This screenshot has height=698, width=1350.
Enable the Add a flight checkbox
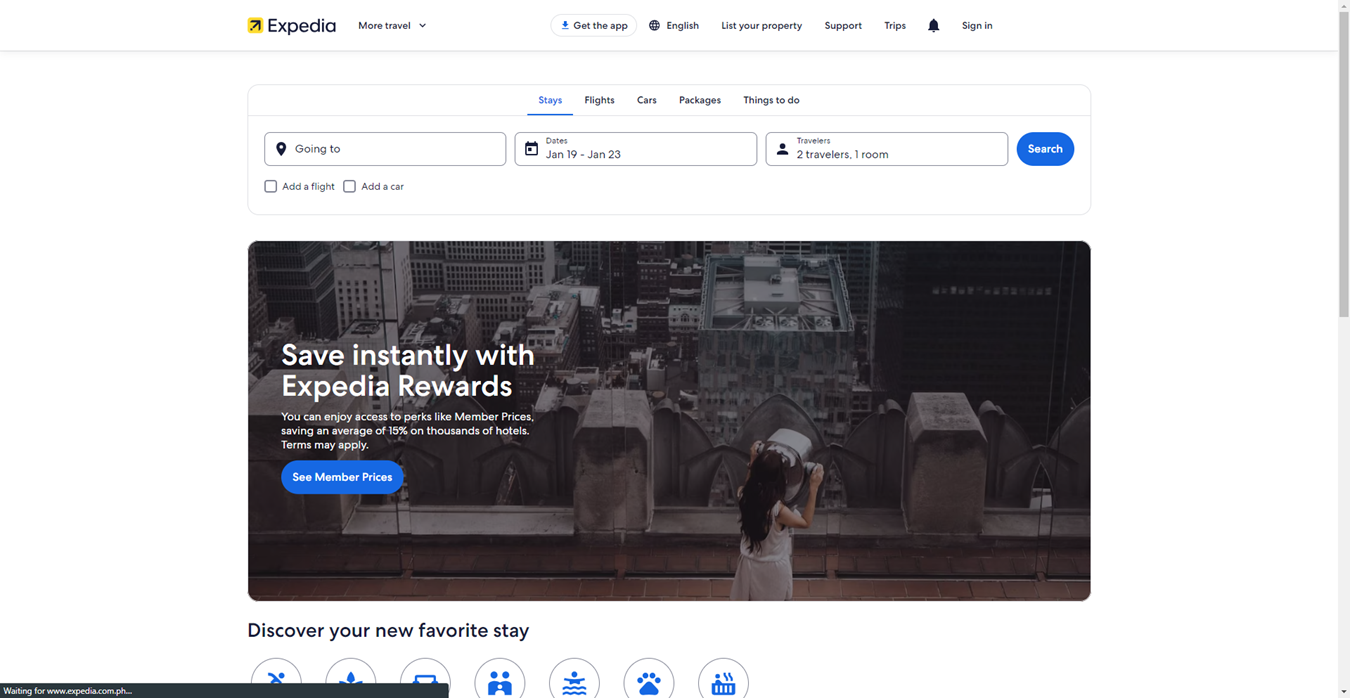click(270, 186)
